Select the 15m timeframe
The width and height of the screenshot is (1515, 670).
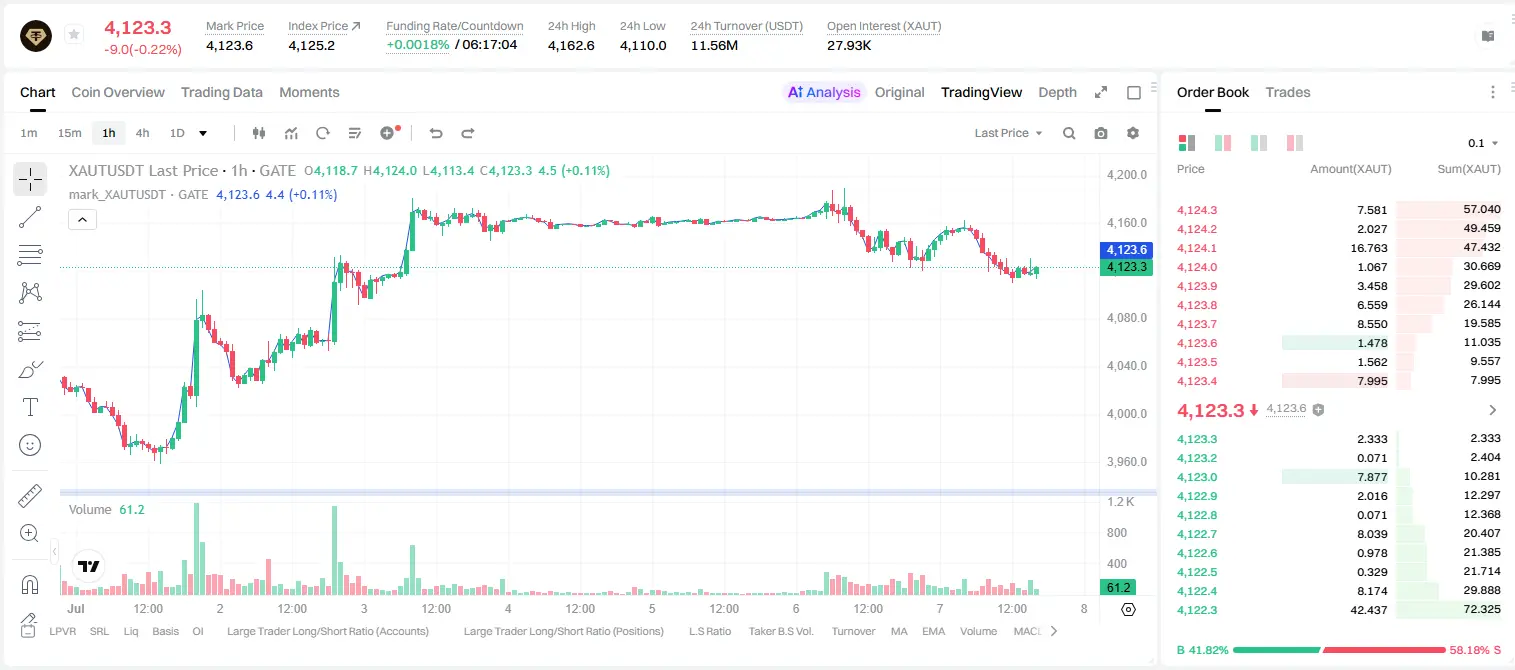coord(69,133)
